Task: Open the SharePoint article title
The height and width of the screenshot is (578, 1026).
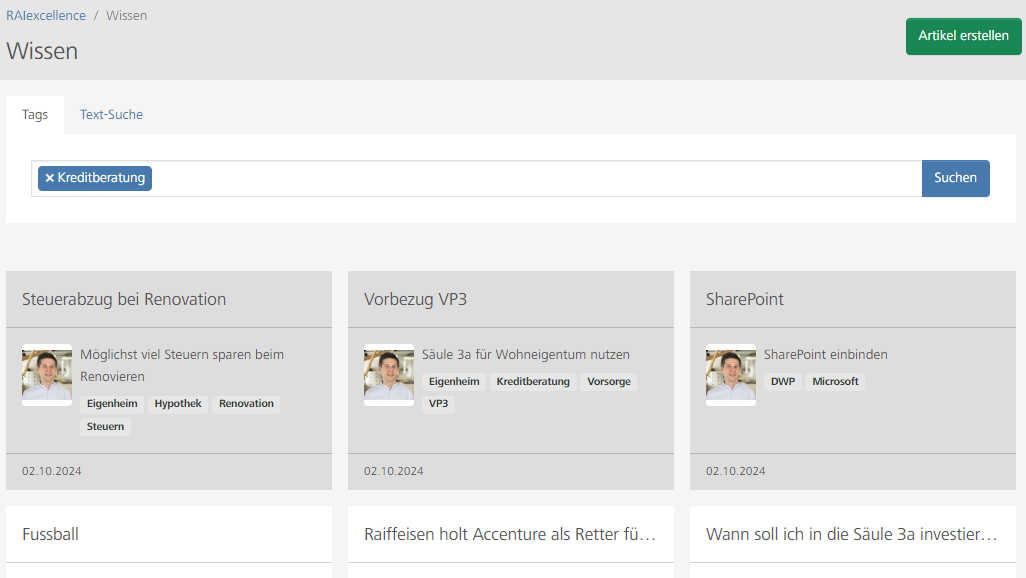Action: (x=745, y=299)
